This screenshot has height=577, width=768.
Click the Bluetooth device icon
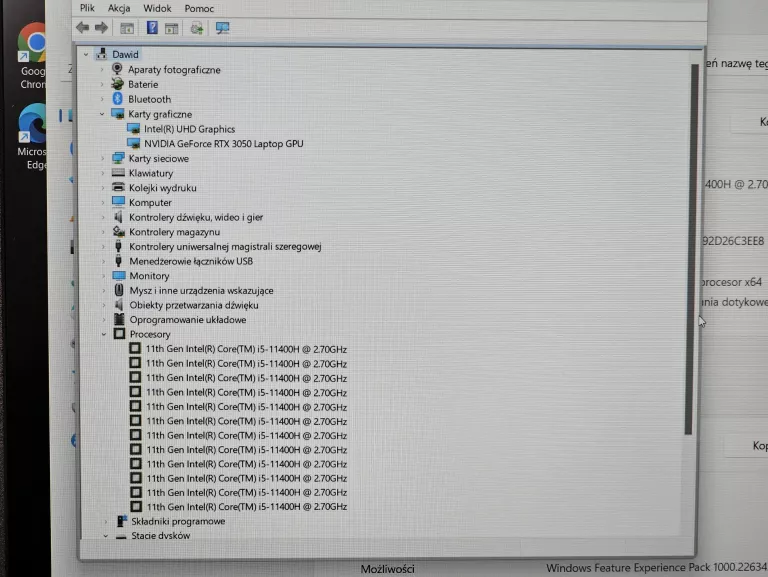point(117,99)
